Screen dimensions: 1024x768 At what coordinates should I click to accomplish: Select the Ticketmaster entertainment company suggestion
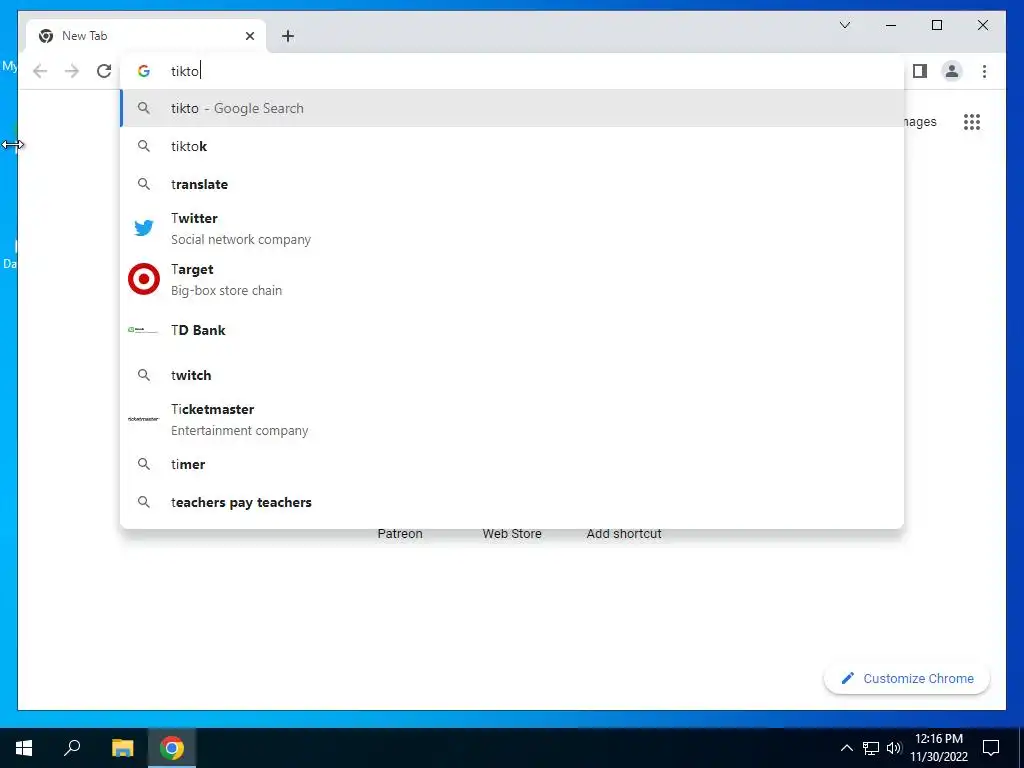point(512,419)
